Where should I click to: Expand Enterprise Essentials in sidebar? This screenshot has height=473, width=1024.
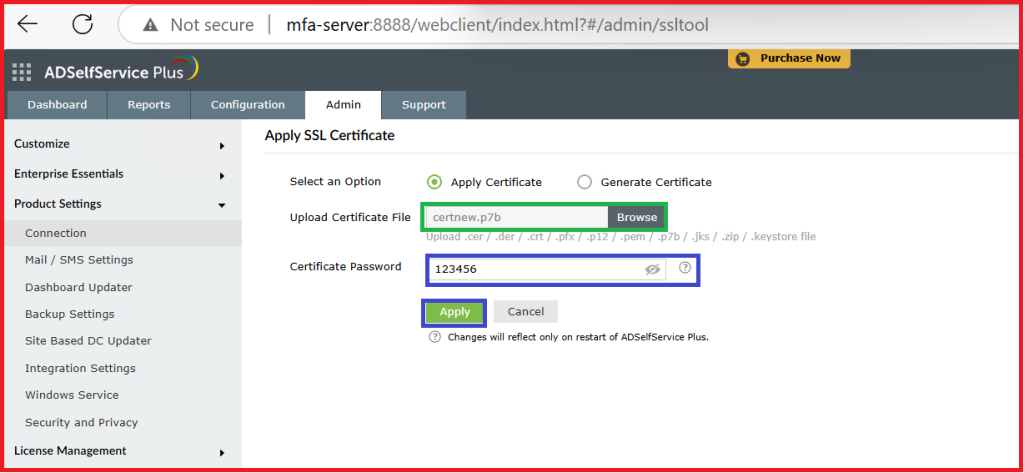coord(221,175)
